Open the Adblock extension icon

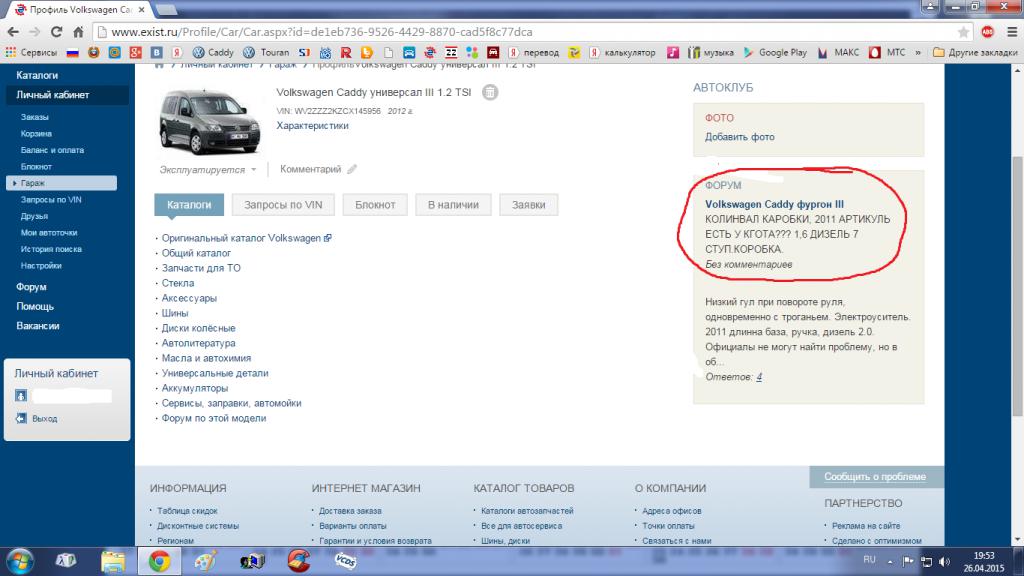(987, 32)
